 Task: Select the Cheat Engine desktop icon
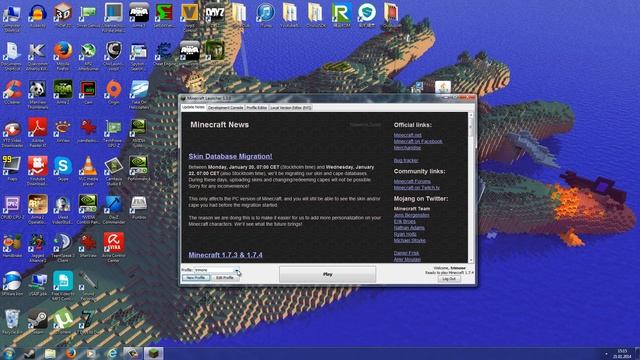click(x=164, y=53)
